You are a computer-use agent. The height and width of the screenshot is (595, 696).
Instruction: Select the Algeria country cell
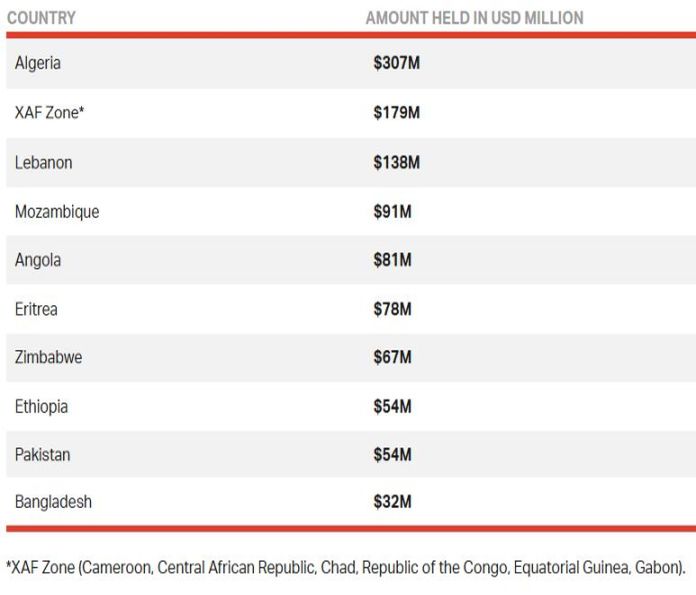[38, 63]
